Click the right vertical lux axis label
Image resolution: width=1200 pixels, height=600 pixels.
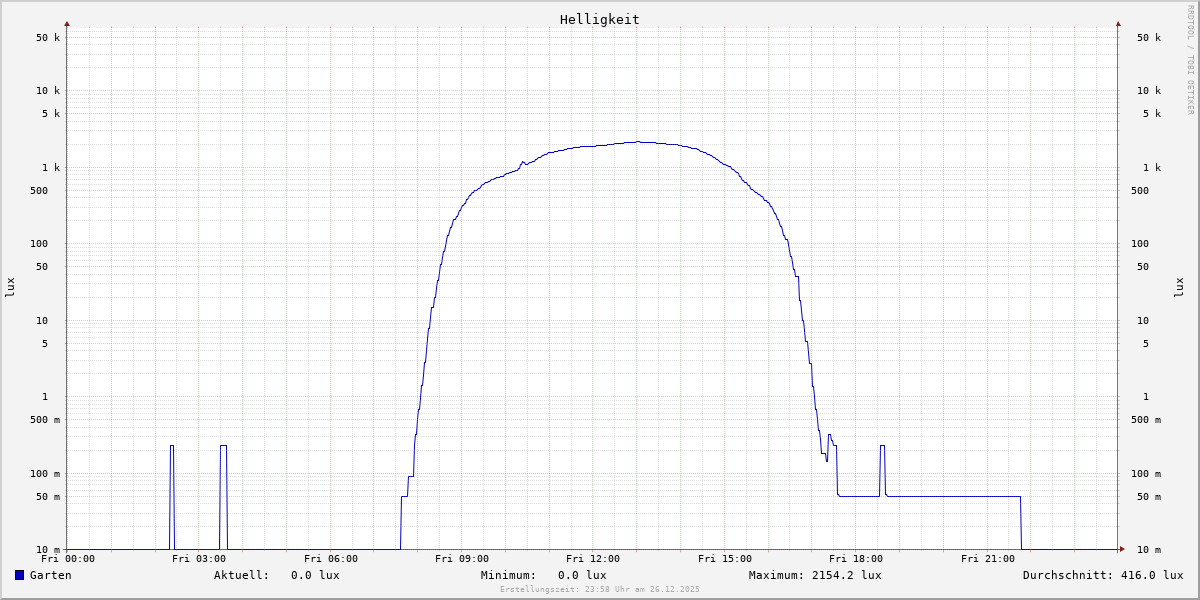pyautogui.click(x=1179, y=287)
